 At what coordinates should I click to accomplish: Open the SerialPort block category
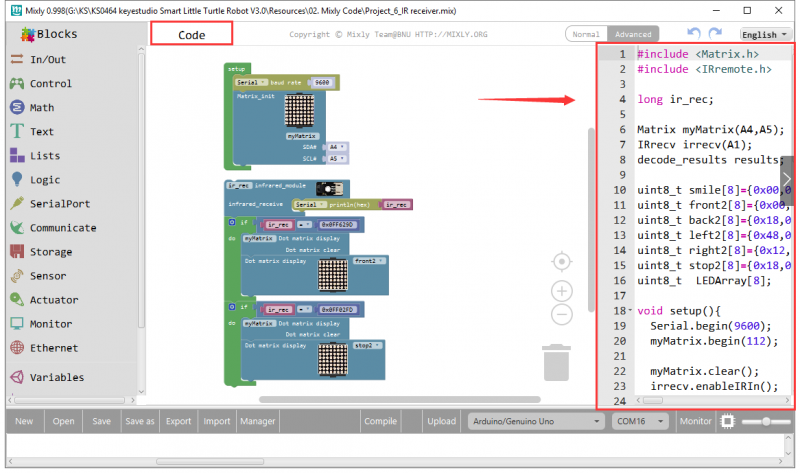(50, 203)
